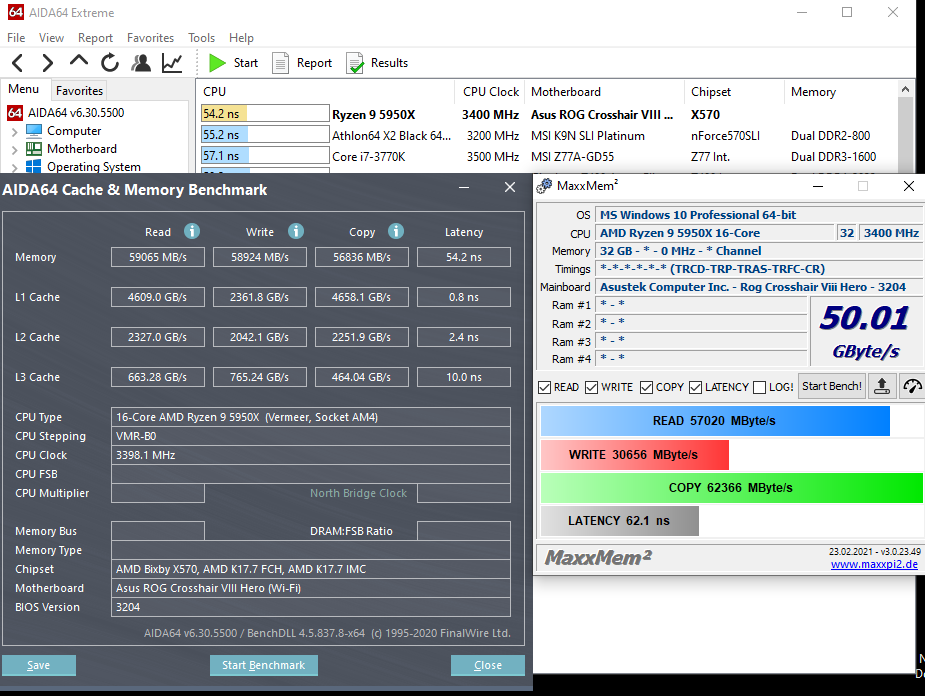
Task: Click the refresh icon in AIDA64 toolbar
Action: point(110,63)
